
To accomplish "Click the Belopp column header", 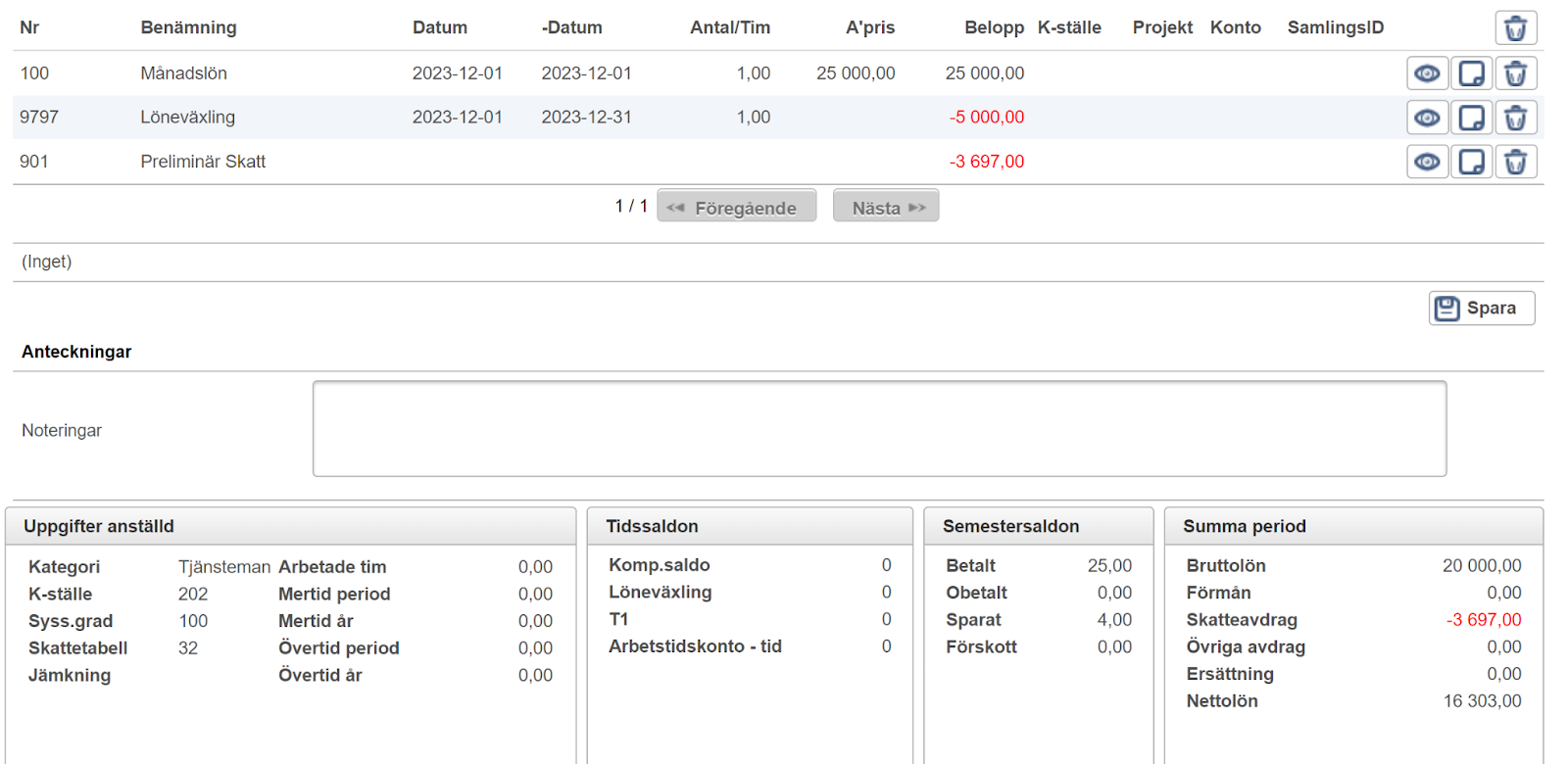I will [x=994, y=27].
